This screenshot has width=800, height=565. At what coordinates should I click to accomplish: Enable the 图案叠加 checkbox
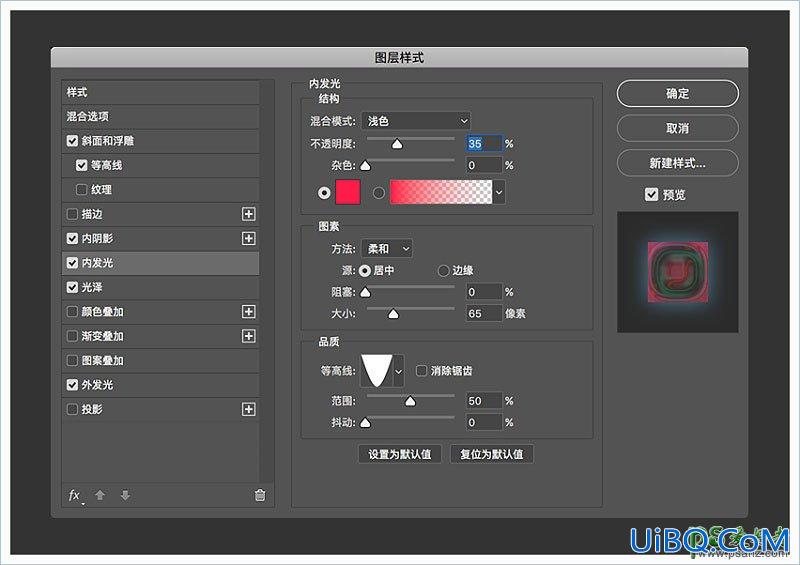click(x=72, y=360)
